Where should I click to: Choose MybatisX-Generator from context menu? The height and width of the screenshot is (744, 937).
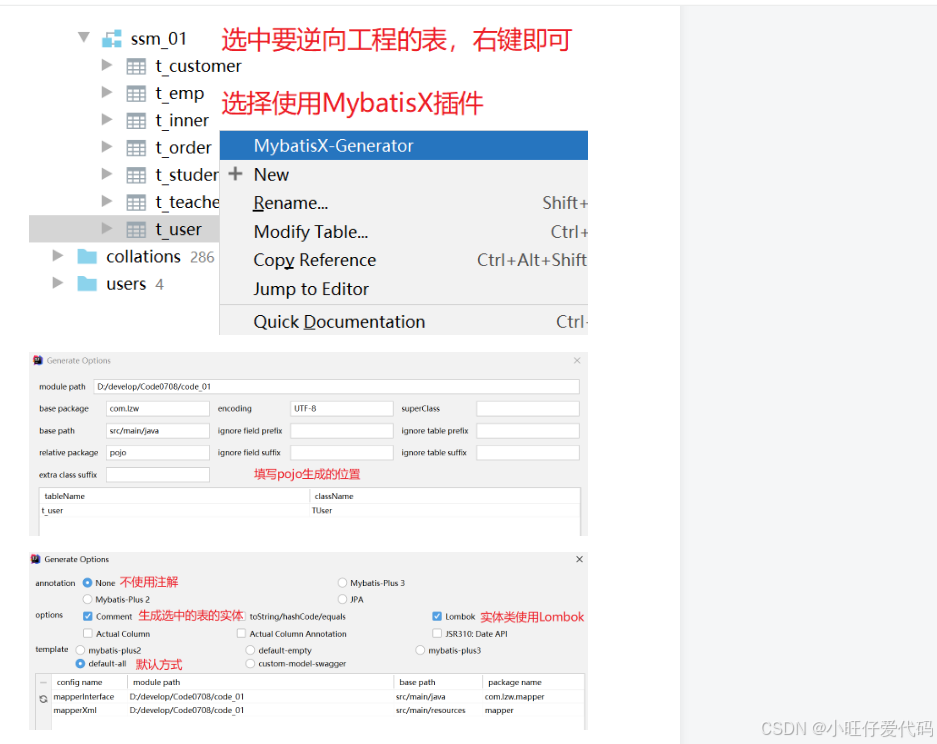click(x=403, y=145)
